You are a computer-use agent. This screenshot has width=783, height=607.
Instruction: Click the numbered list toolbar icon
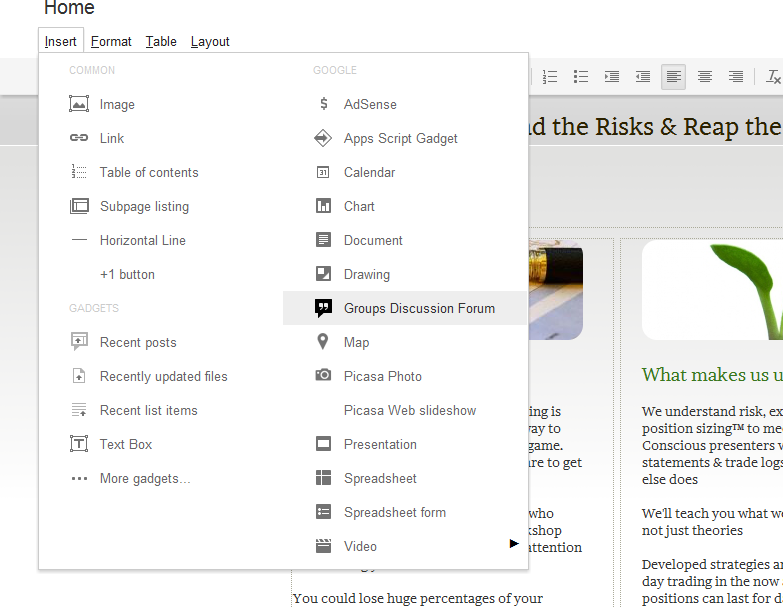[550, 76]
